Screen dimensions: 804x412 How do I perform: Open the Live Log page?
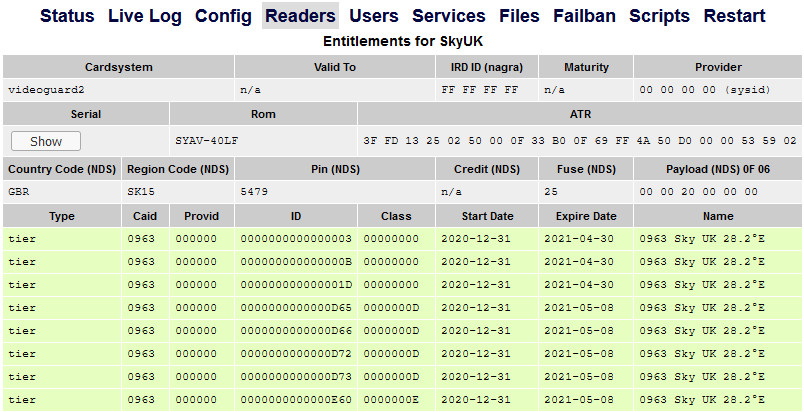[145, 16]
